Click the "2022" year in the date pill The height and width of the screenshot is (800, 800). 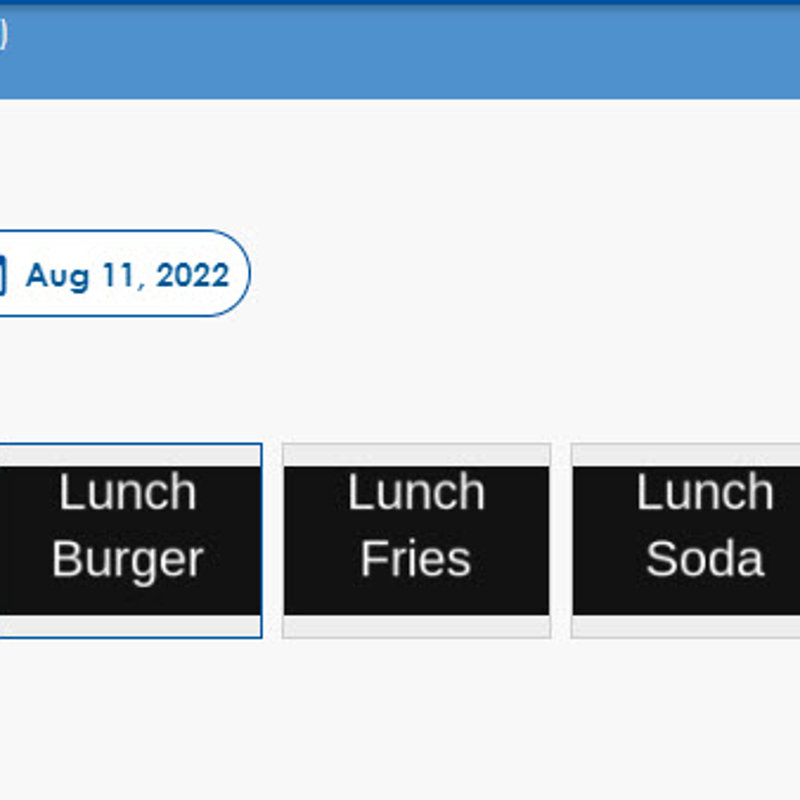(192, 275)
